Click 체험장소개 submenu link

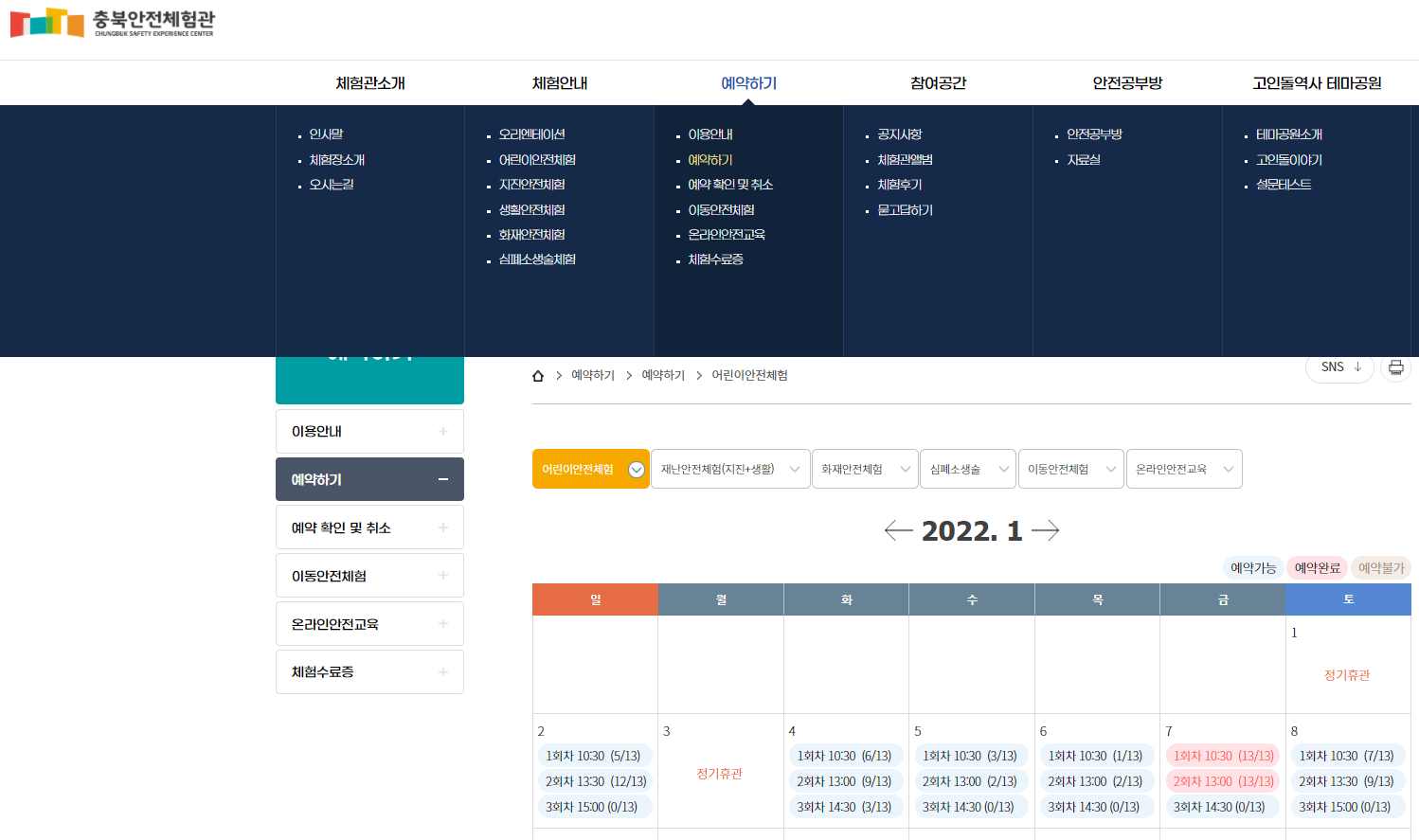[337, 160]
